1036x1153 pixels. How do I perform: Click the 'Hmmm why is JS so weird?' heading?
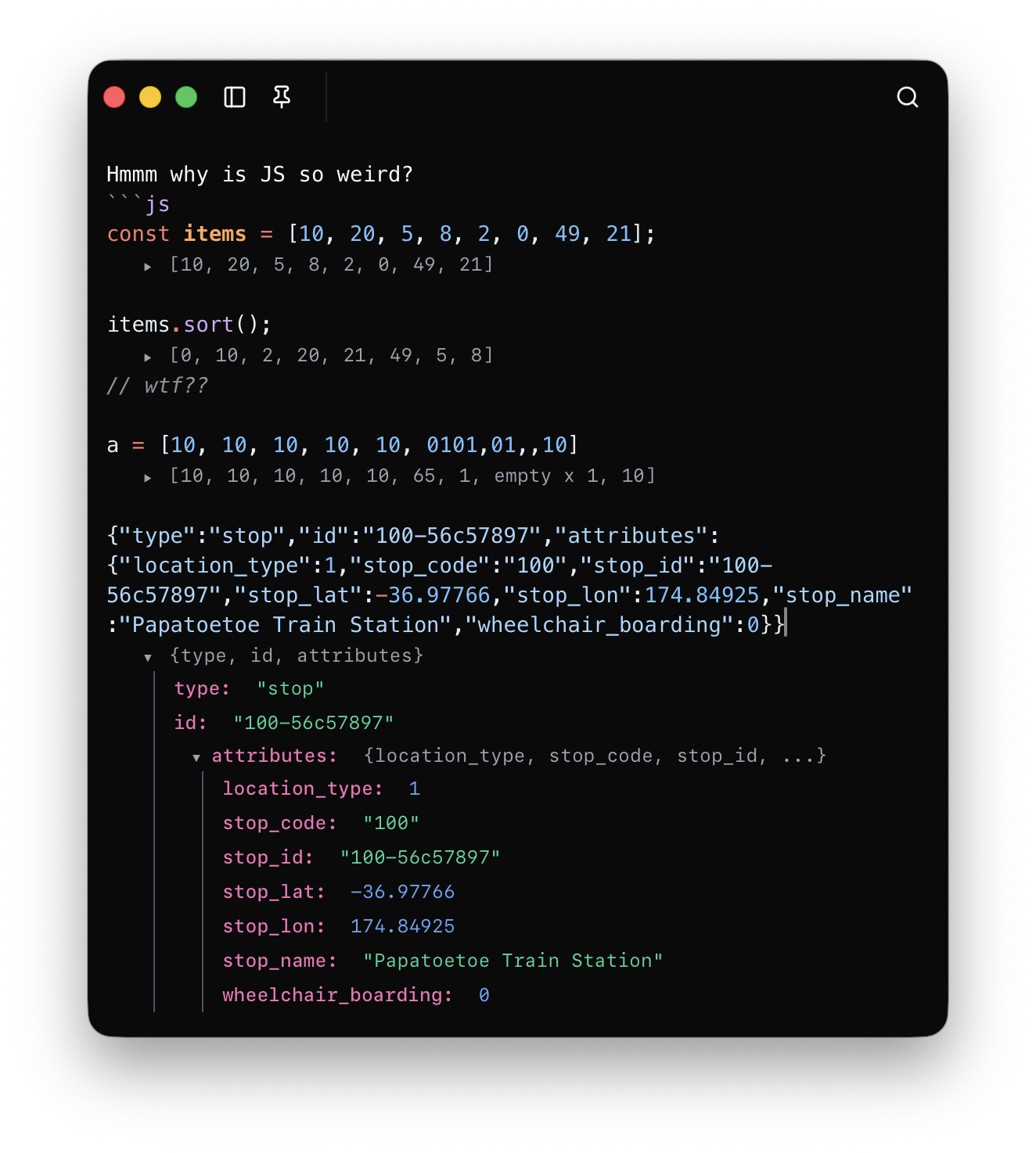(260, 174)
